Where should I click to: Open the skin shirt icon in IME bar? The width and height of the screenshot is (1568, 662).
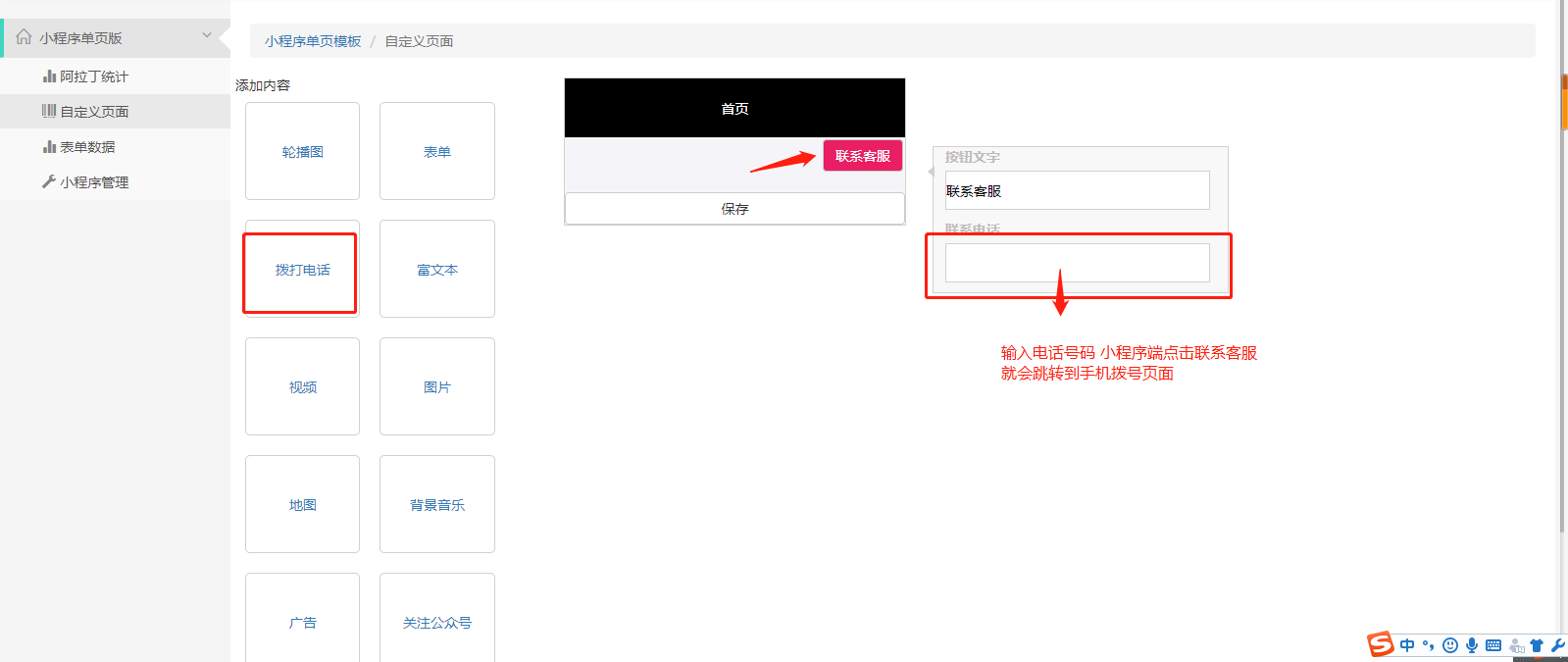[1537, 645]
